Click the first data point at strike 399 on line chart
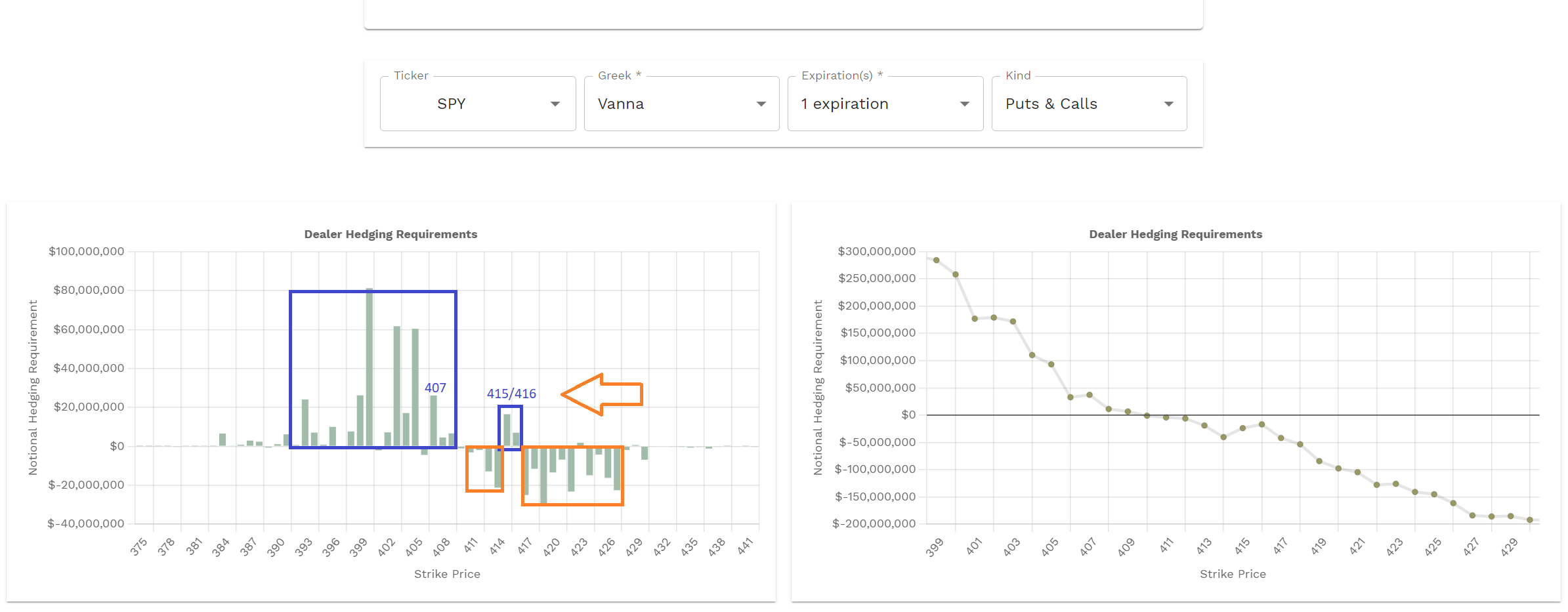Image resolution: width=1568 pixels, height=612 pixels. point(937,260)
